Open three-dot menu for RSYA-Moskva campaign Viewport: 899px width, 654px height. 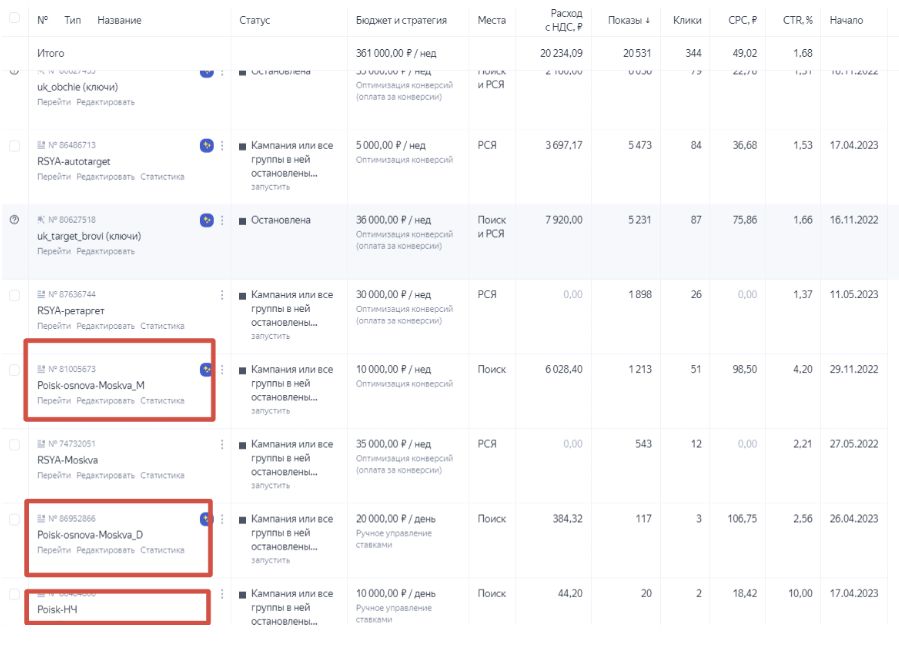point(222,444)
